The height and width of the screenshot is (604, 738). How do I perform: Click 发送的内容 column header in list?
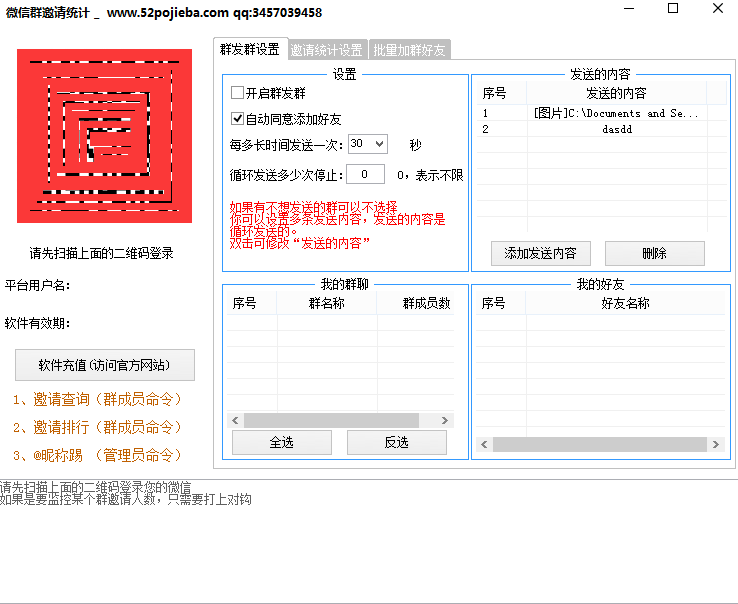point(616,93)
